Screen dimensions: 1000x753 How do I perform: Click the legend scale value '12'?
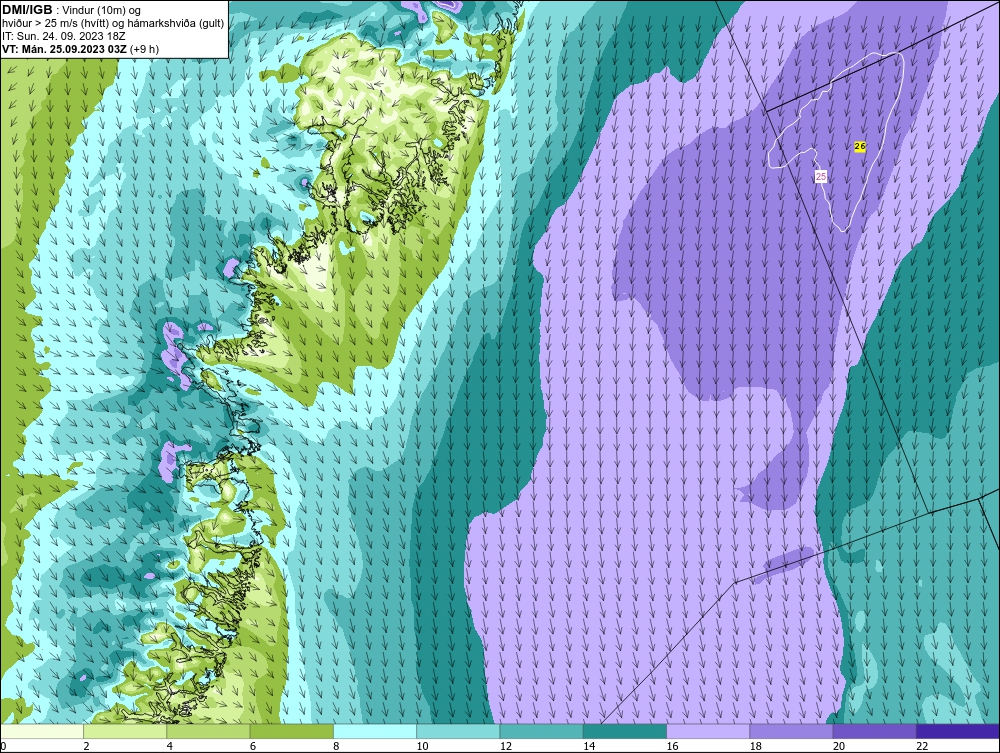(506, 747)
